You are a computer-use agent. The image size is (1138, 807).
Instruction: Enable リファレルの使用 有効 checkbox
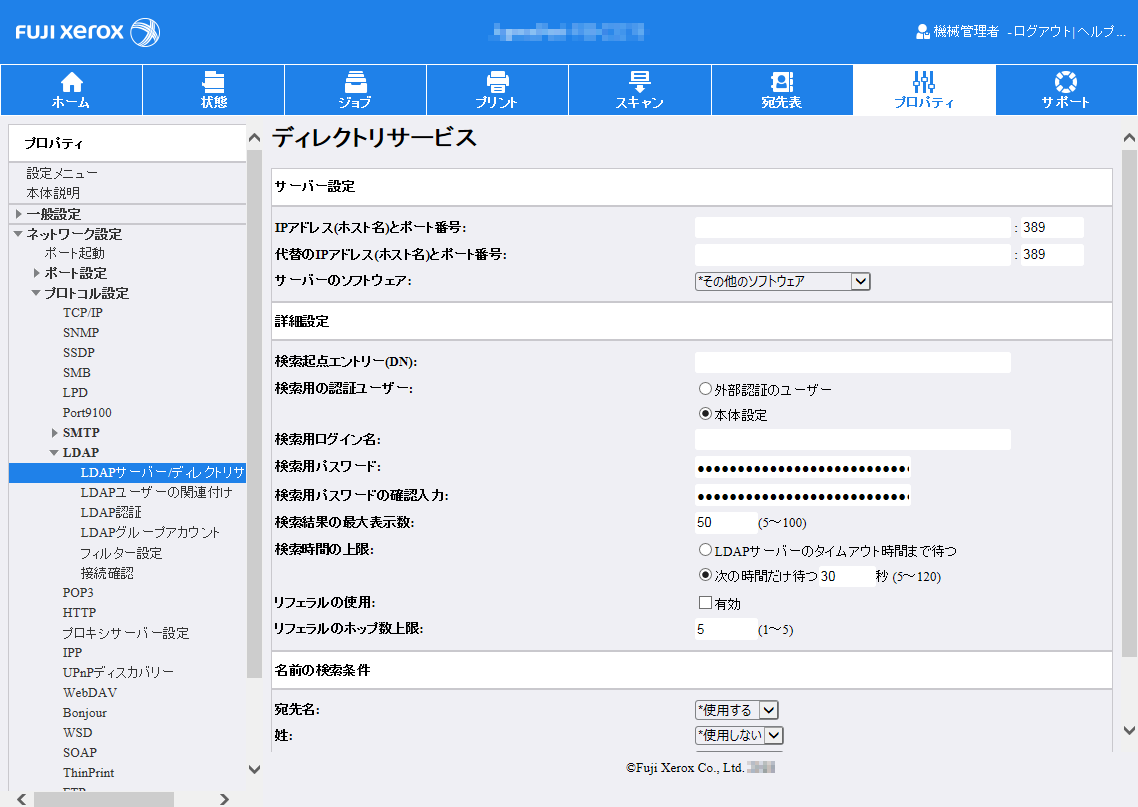coord(705,602)
